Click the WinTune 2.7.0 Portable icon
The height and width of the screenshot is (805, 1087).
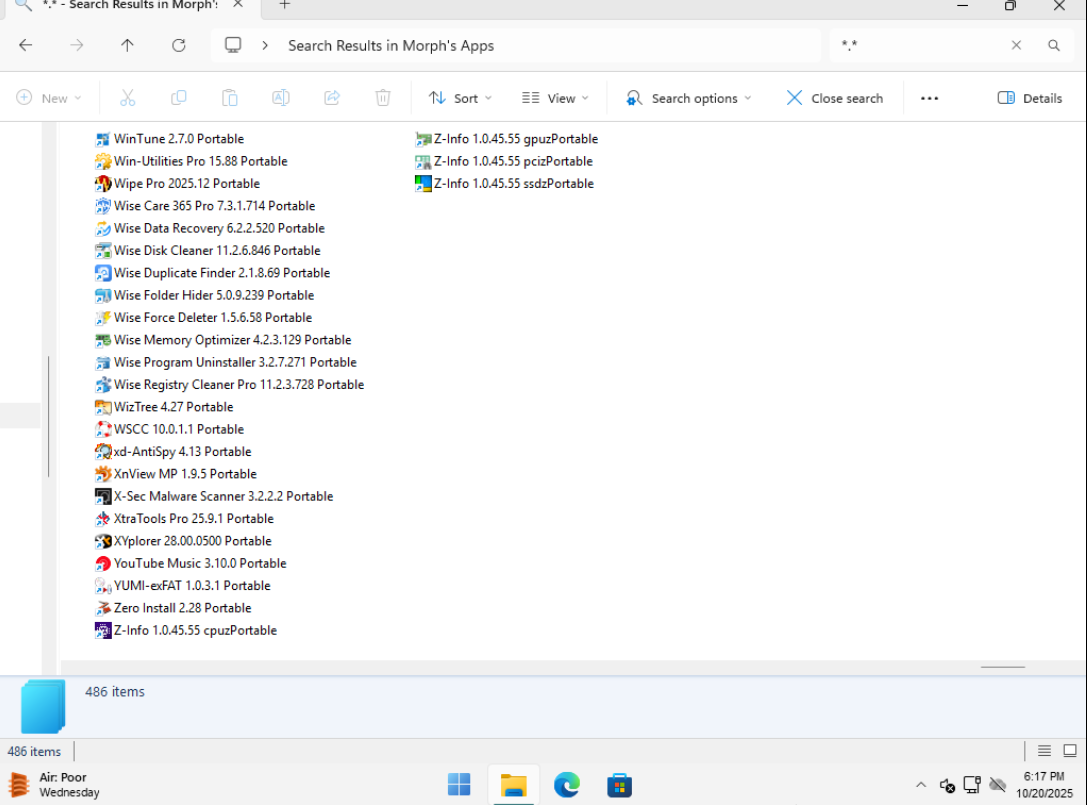[x=103, y=139]
